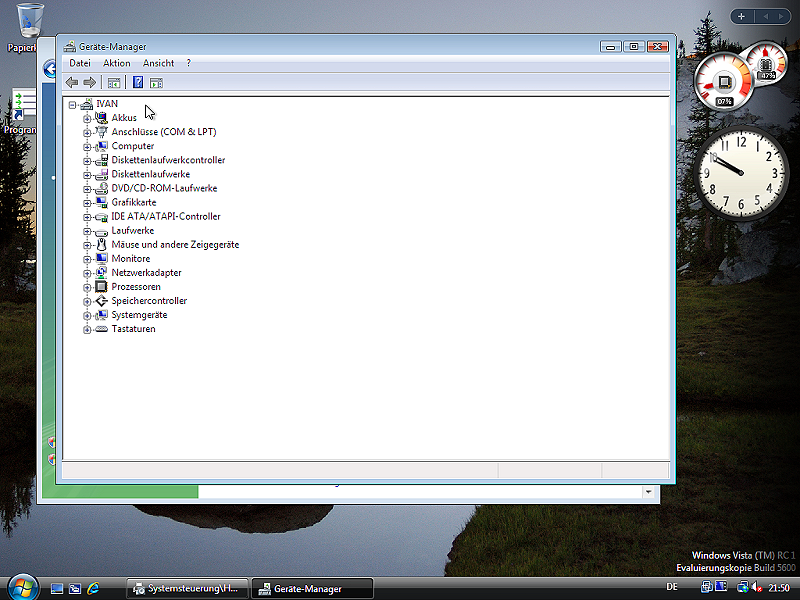Open the Datei menu

pyautogui.click(x=79, y=63)
